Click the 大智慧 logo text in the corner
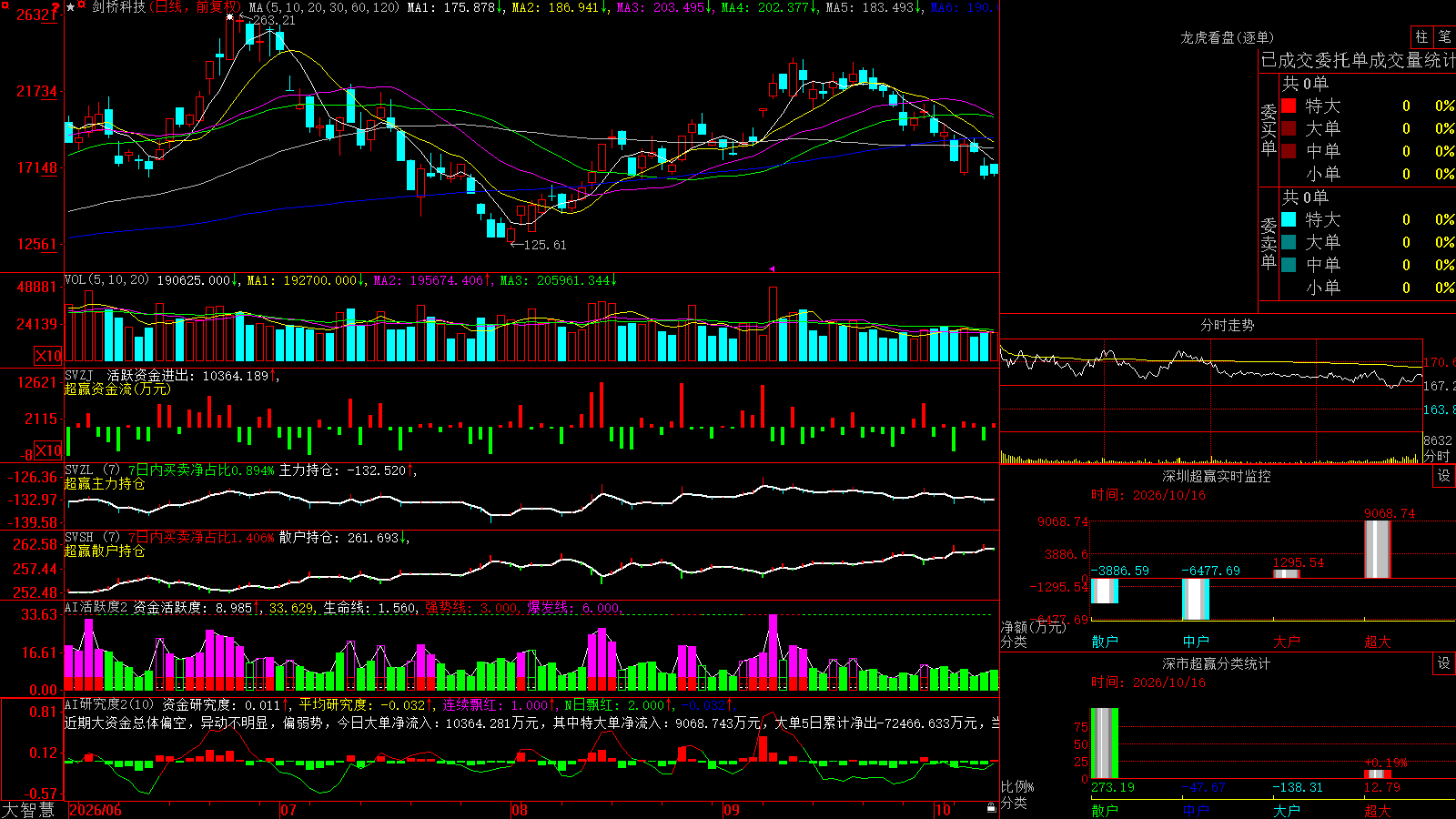This screenshot has width=1456, height=819. pyautogui.click(x=28, y=810)
